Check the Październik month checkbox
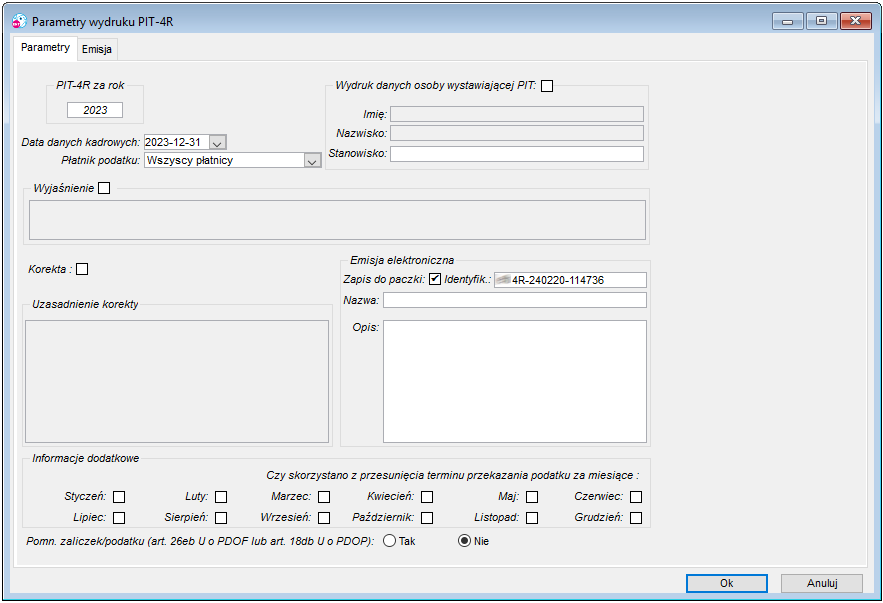The height and width of the screenshot is (603, 883). pyautogui.click(x=427, y=518)
